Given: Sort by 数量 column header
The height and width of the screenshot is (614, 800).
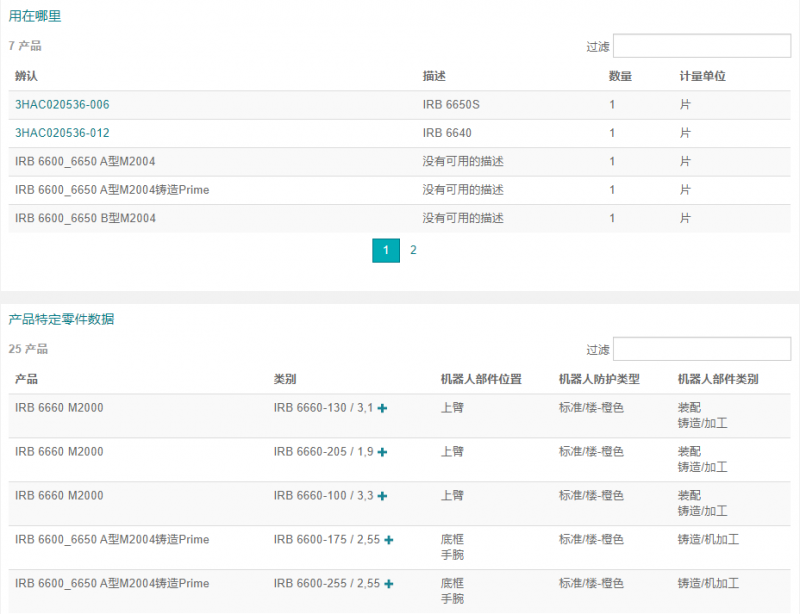Looking at the screenshot, I should (620, 77).
